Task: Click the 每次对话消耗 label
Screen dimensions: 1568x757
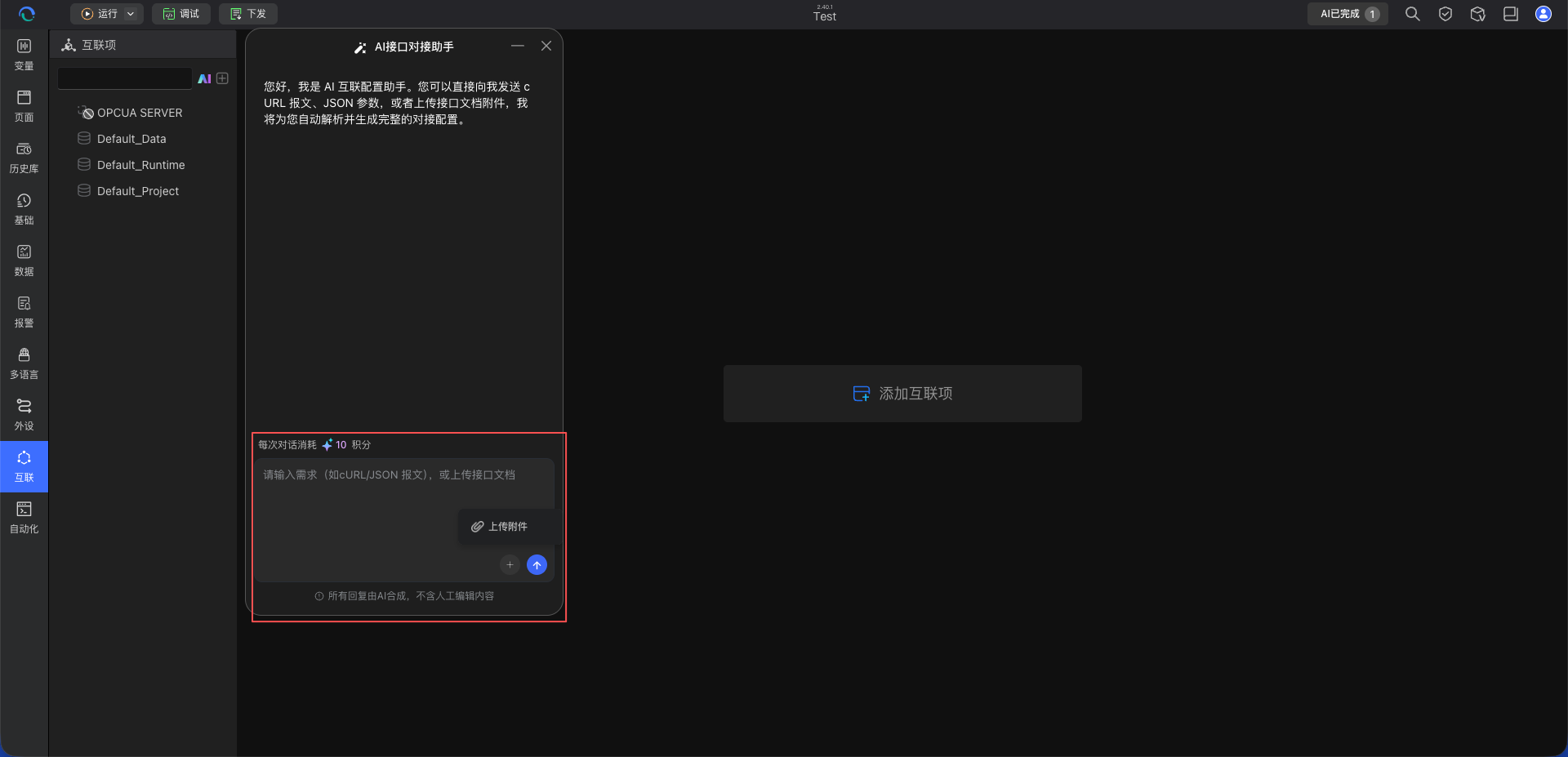Action: point(287,445)
